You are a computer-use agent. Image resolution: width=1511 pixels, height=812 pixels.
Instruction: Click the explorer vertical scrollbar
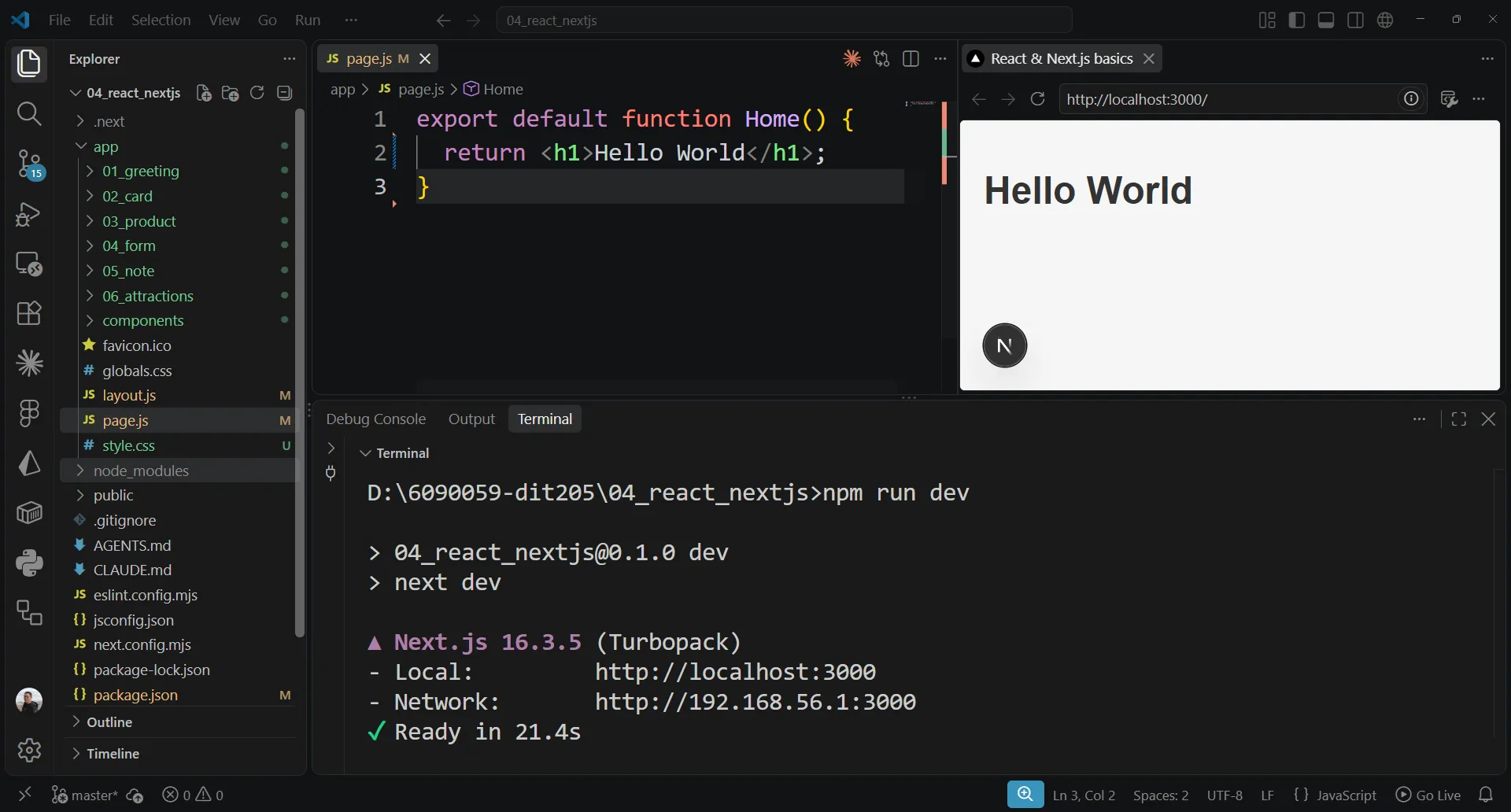(299, 372)
